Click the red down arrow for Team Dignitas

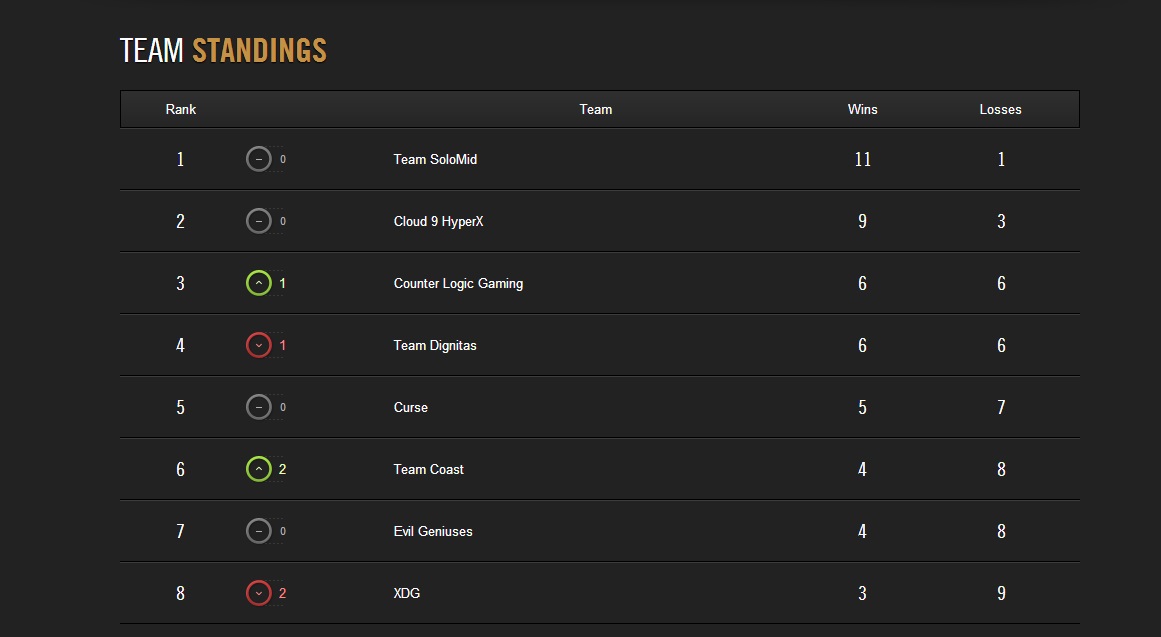pyautogui.click(x=258, y=345)
